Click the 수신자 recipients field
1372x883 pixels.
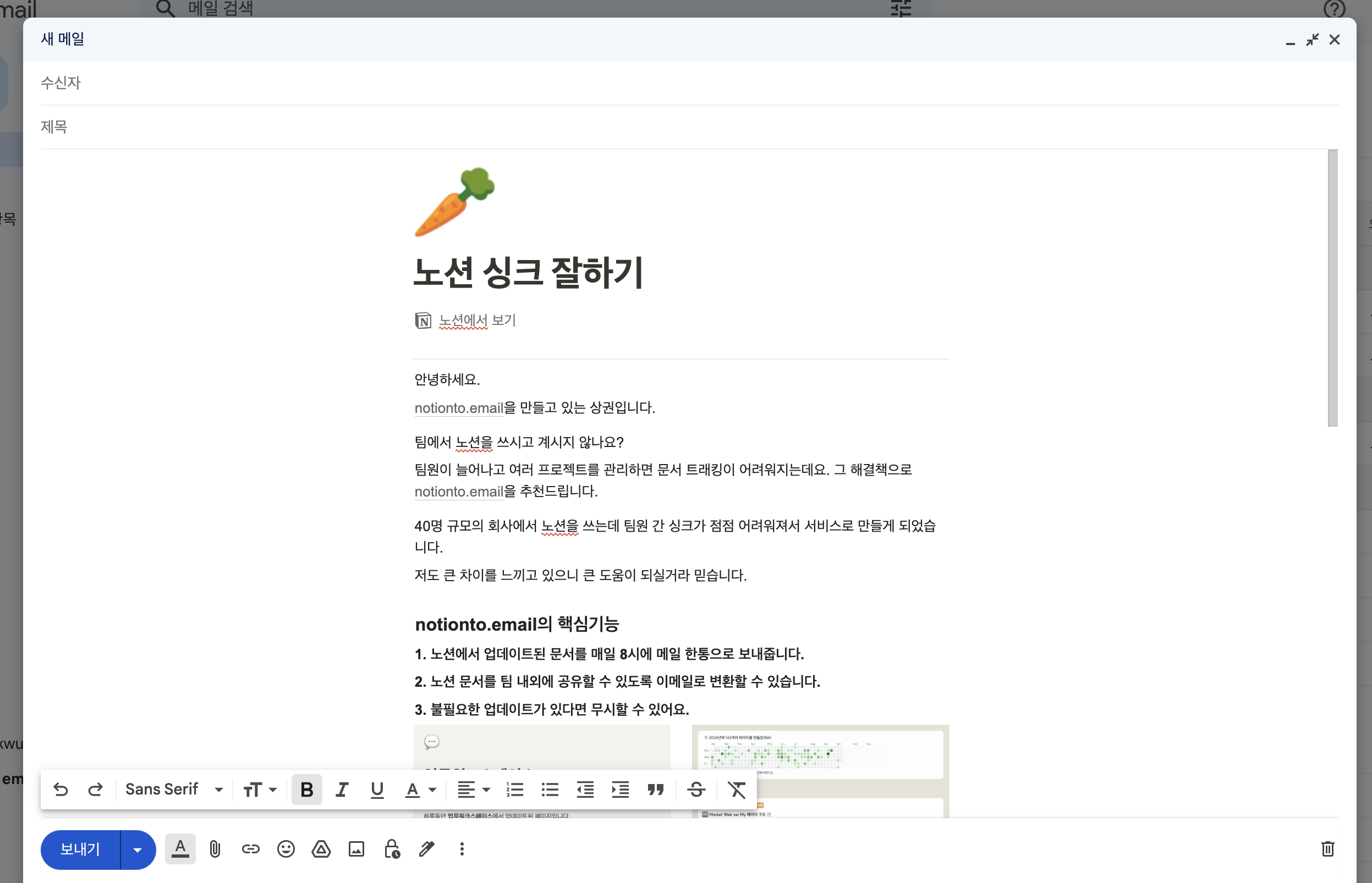point(689,83)
